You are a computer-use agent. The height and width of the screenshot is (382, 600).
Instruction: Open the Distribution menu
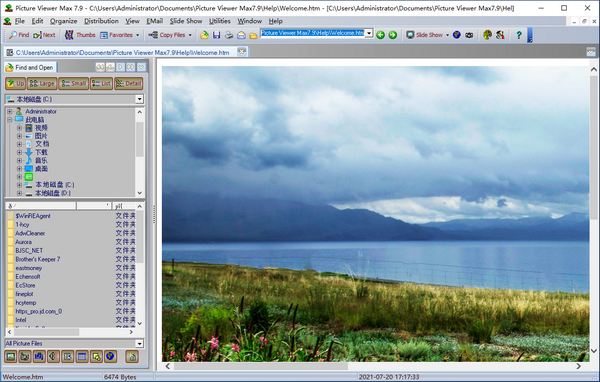tap(101, 21)
